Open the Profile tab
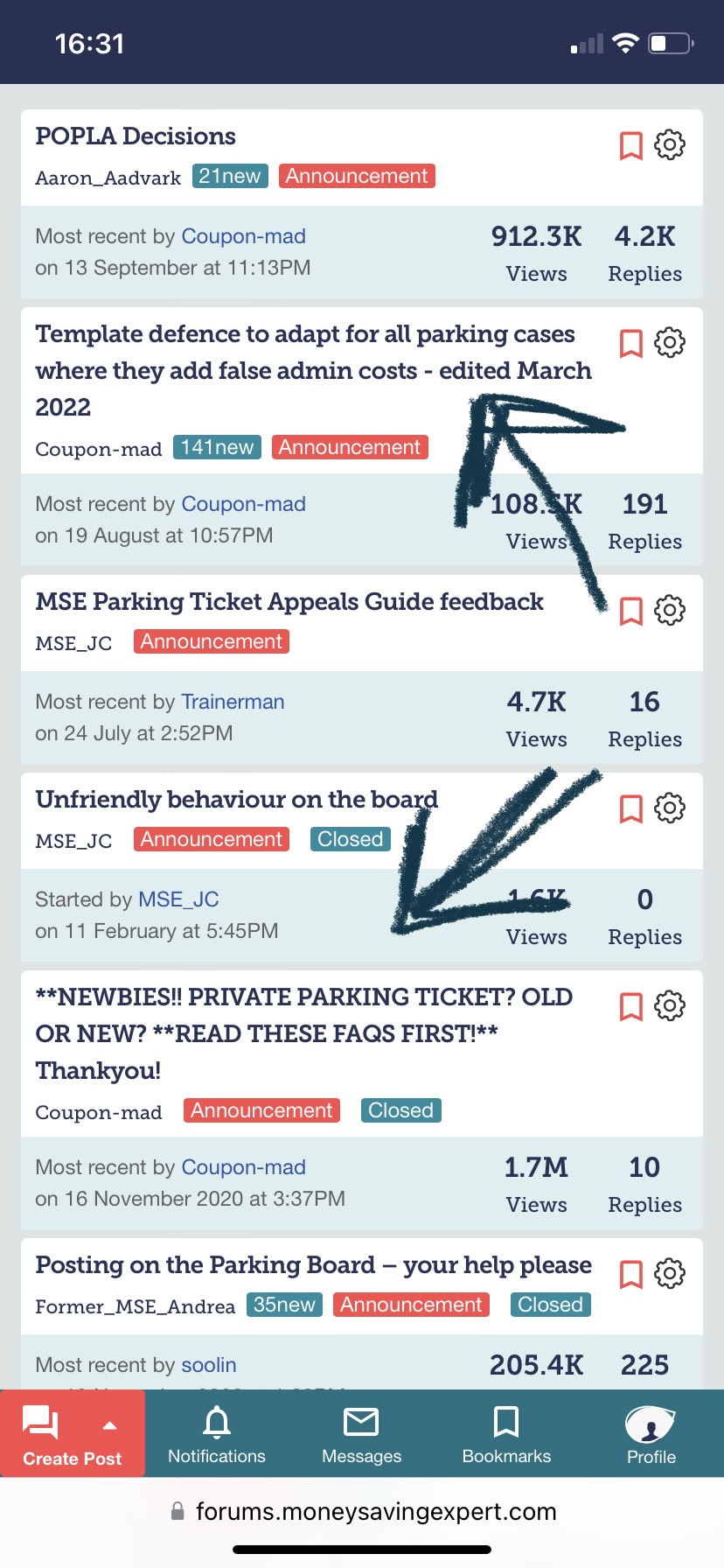The width and height of the screenshot is (724, 1568). pos(651,1435)
